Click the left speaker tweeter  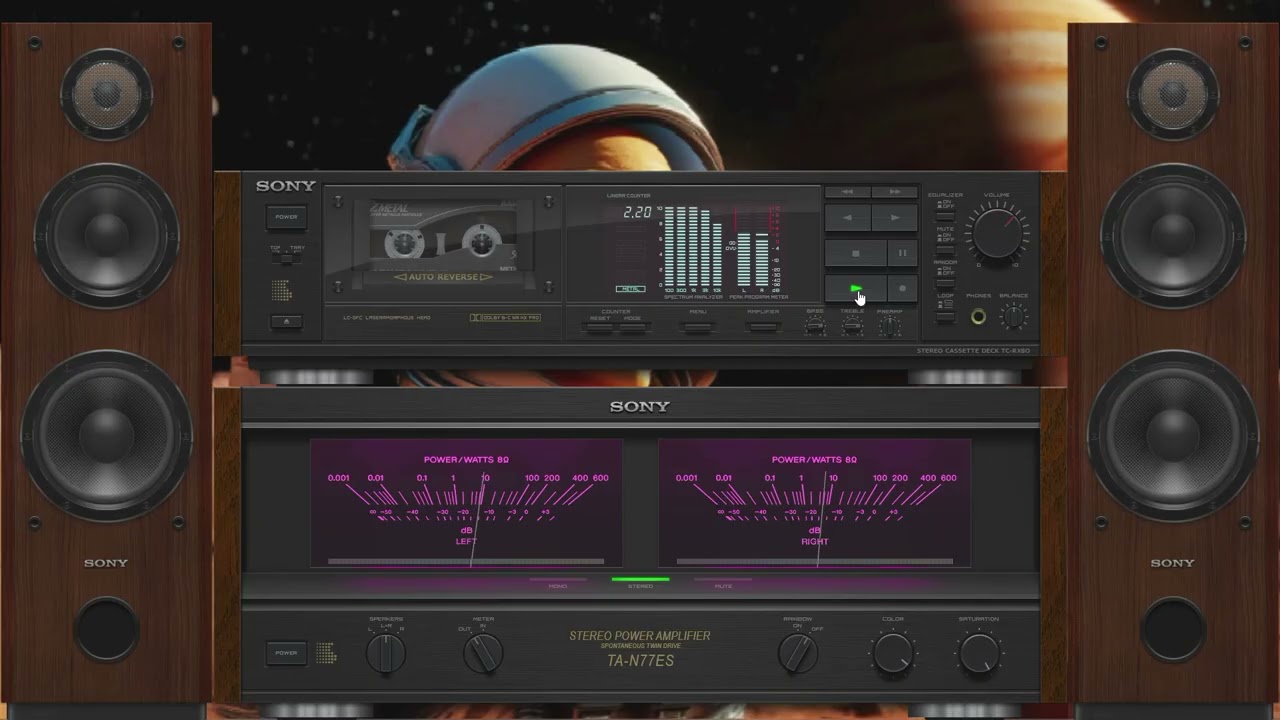pyautogui.click(x=106, y=93)
